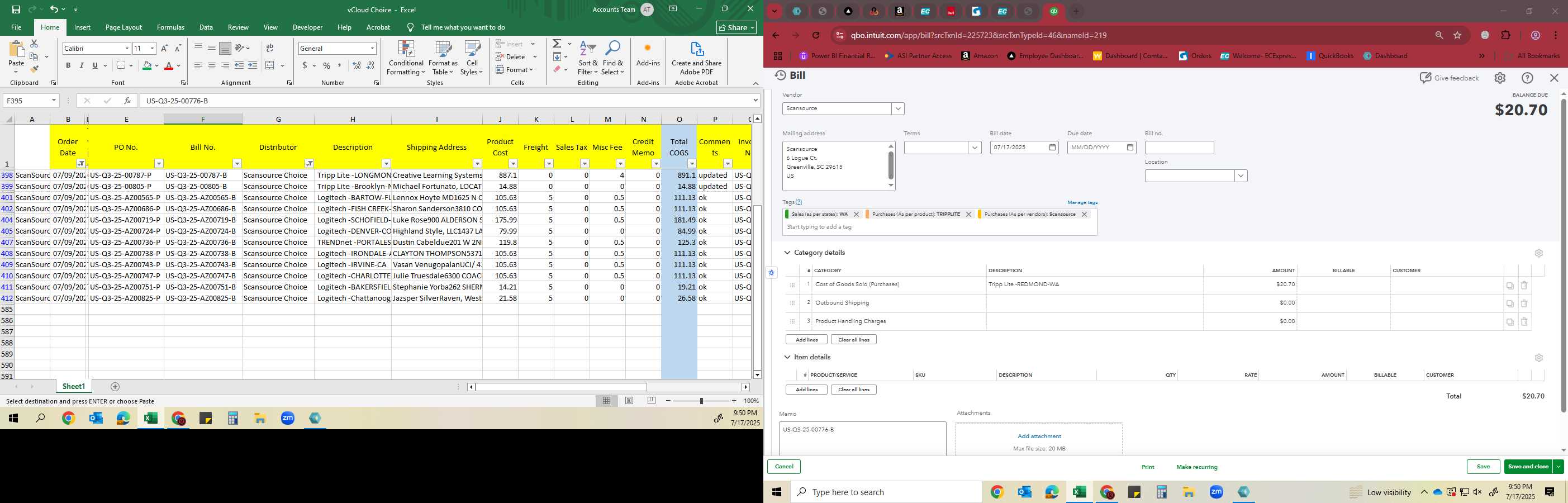Screen dimensions: 1568x503
Task: Open the Terms dropdown in bill
Action: (x=975, y=148)
